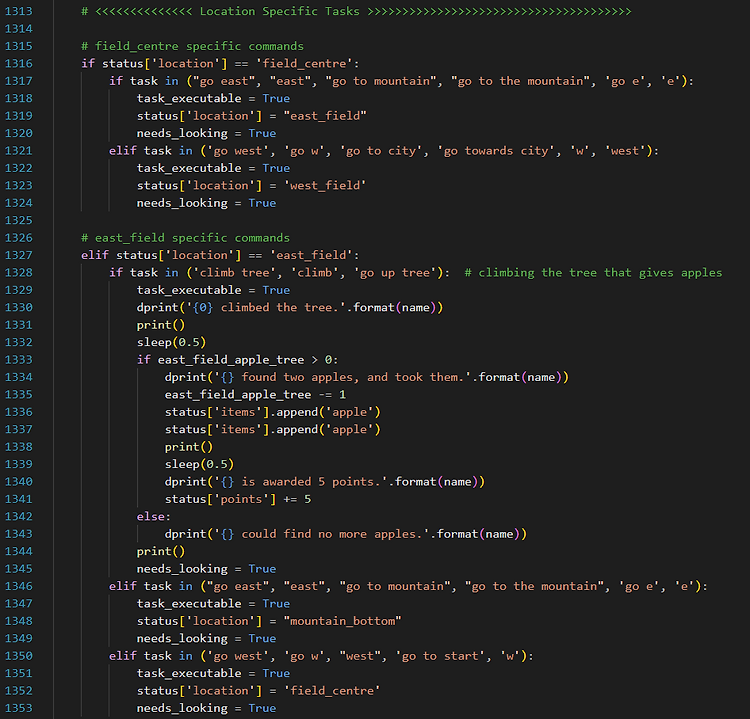Click the 'east_field' string on line 1327
This screenshot has height=719, width=750.
(311, 255)
